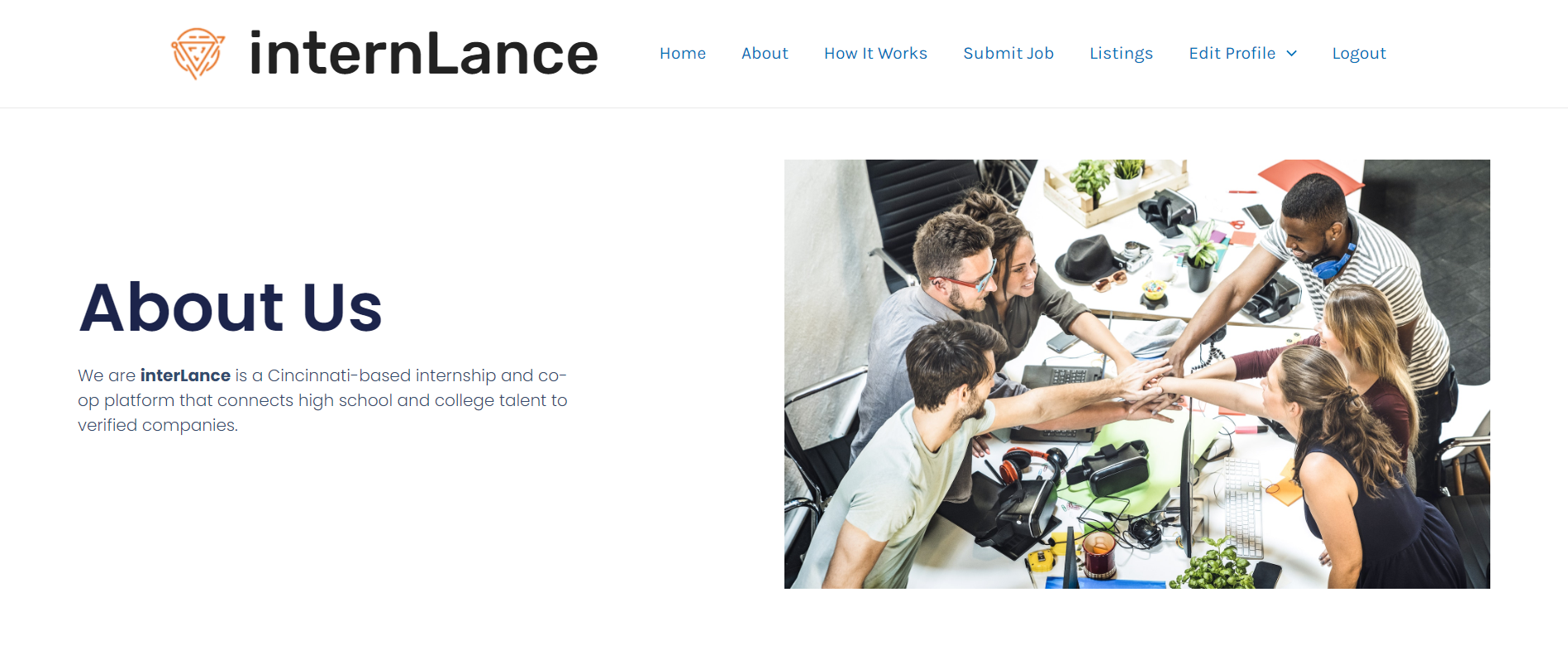Click the white keyboard in the photo

pyautogui.click(x=1242, y=507)
